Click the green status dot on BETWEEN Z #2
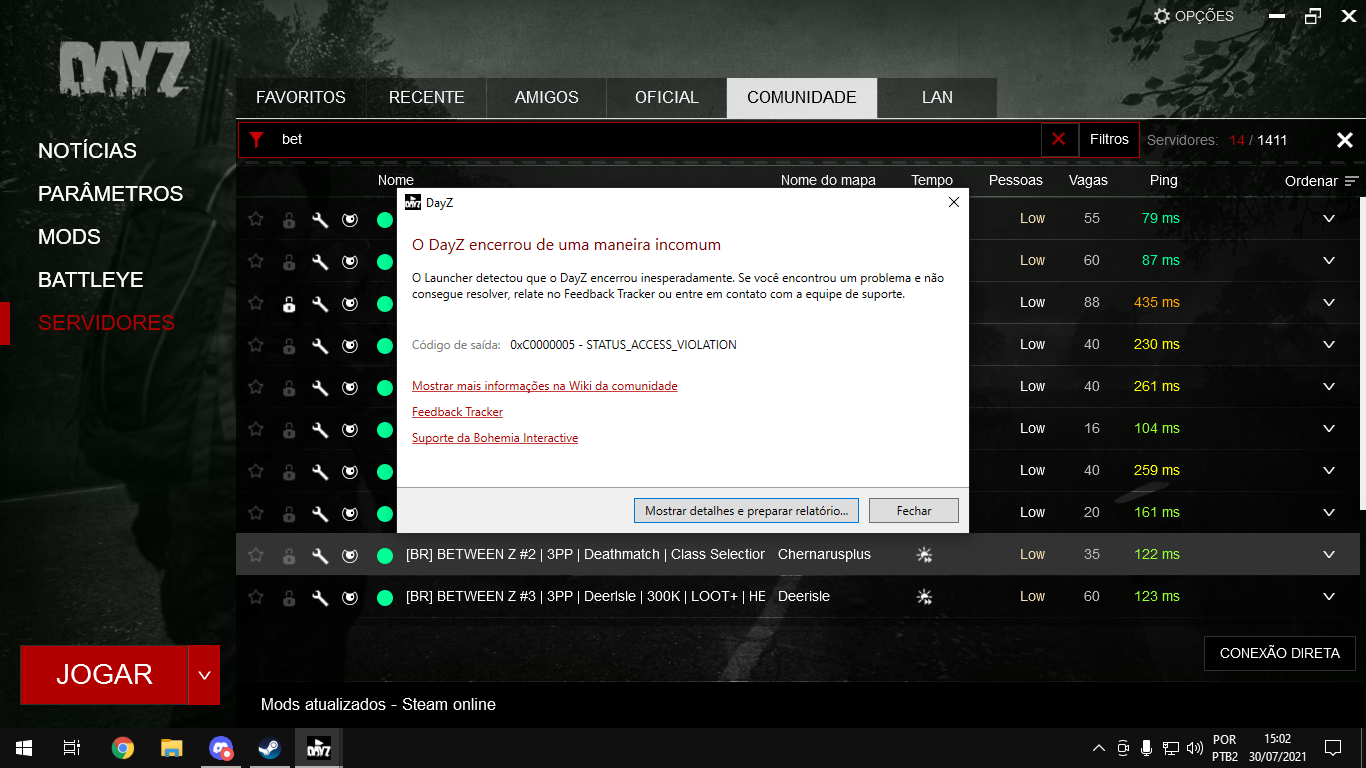 384,555
